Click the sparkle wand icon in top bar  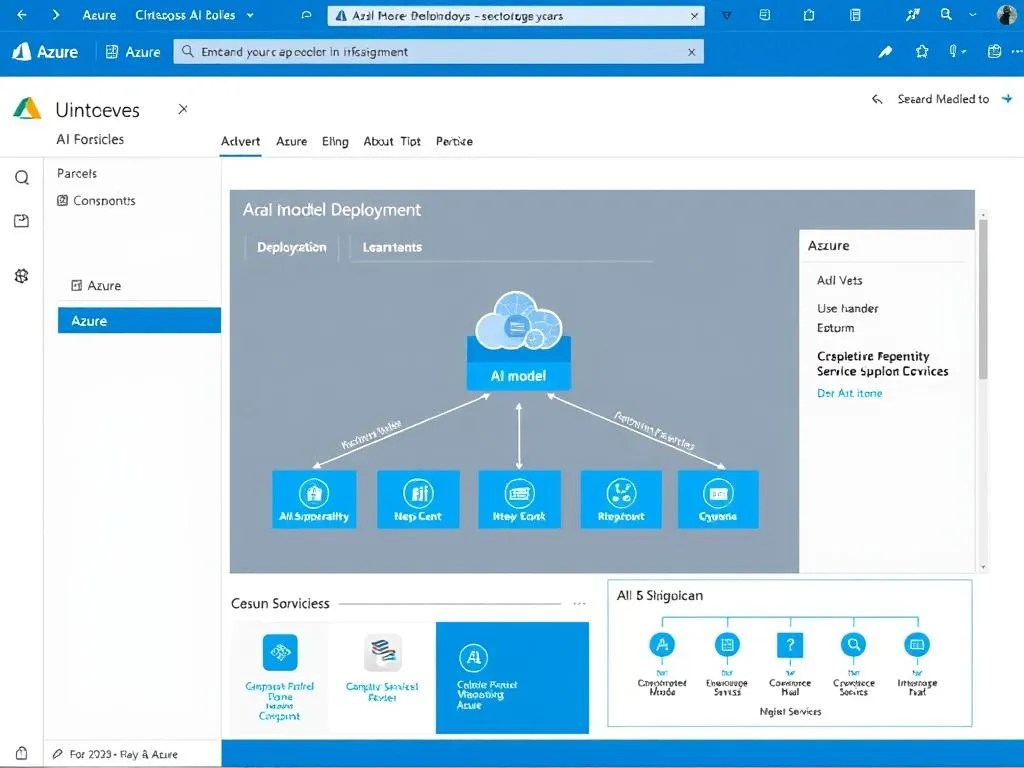912,15
